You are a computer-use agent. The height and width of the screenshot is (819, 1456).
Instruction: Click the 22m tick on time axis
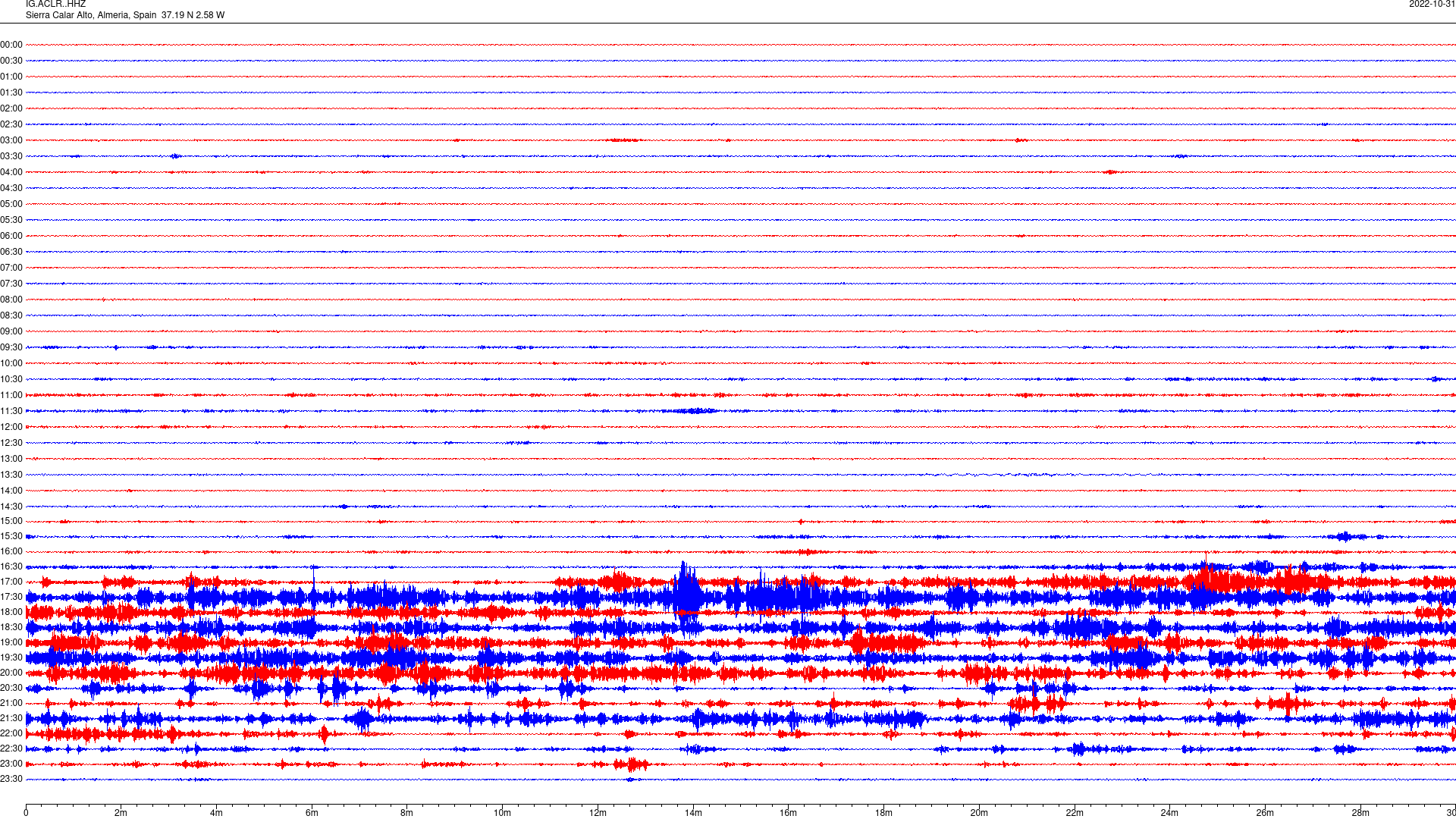click(1075, 813)
